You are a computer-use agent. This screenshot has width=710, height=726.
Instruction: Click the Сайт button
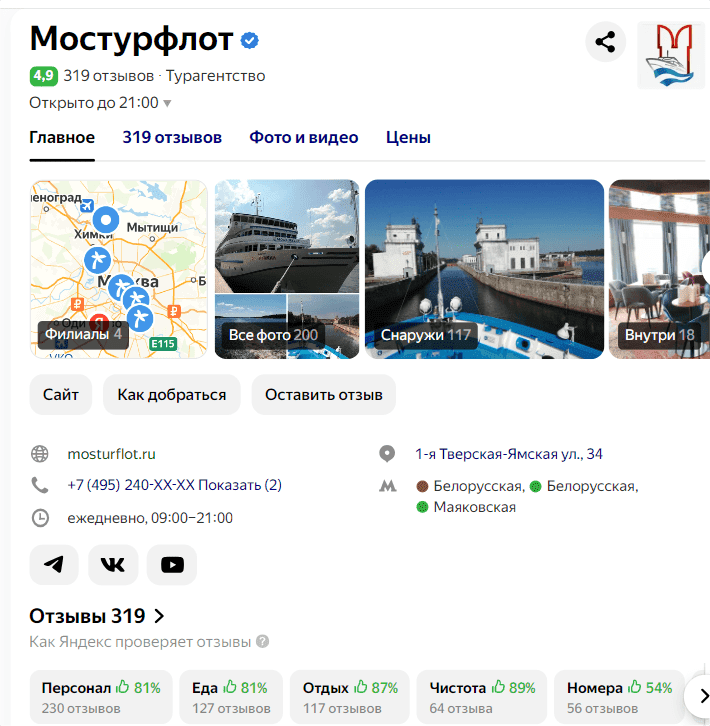point(61,394)
